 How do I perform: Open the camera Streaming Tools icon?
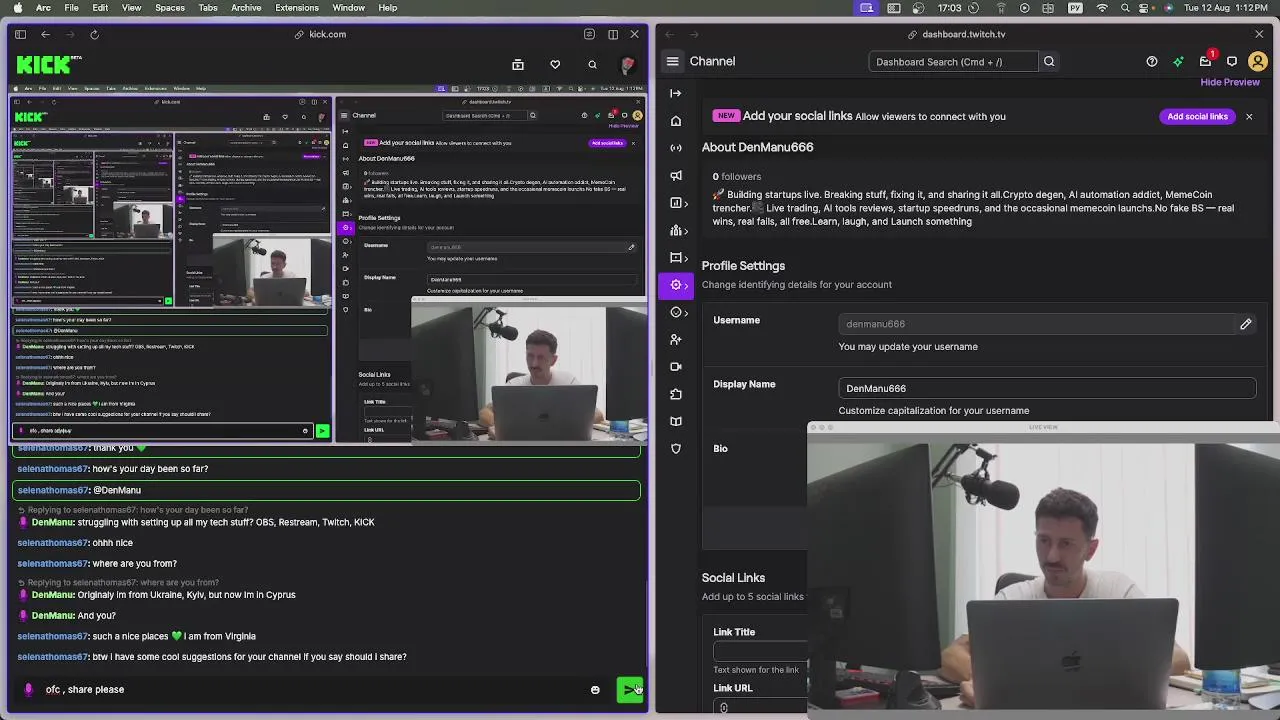coord(676,367)
